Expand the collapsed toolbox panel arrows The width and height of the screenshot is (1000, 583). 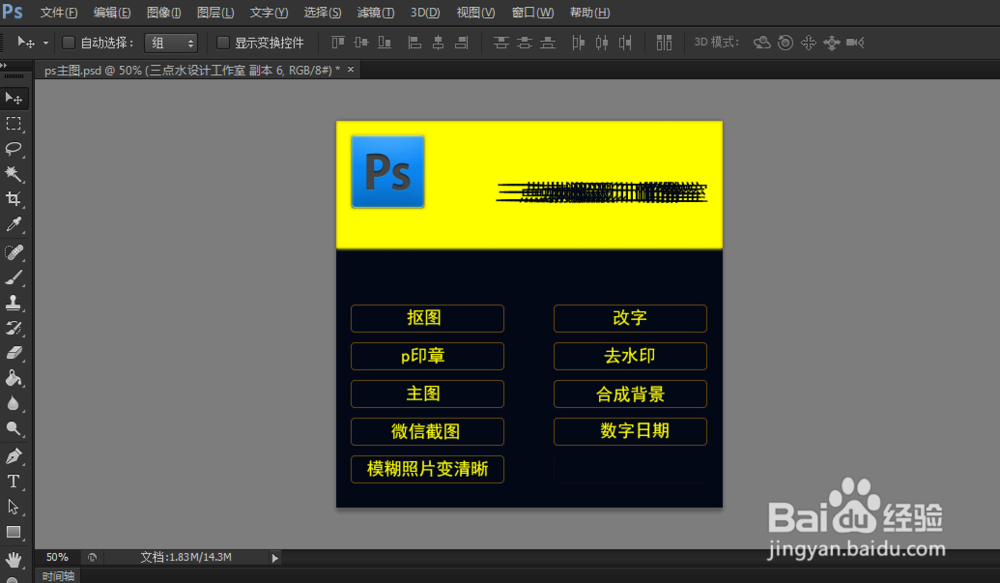coord(4,65)
